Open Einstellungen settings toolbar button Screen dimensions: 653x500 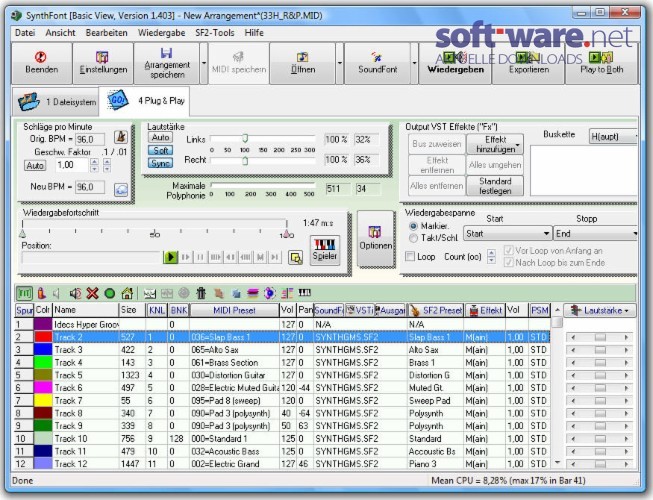pyautogui.click(x=103, y=63)
